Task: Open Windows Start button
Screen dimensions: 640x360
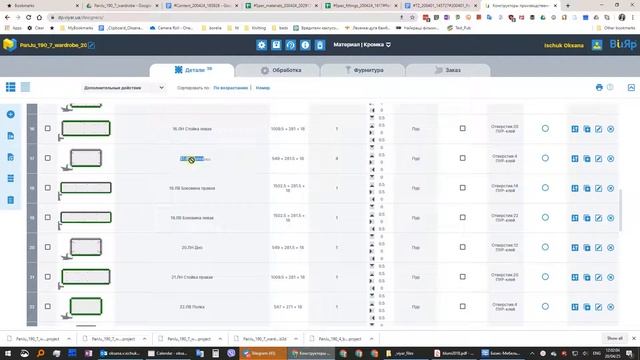Action: pos(8,353)
